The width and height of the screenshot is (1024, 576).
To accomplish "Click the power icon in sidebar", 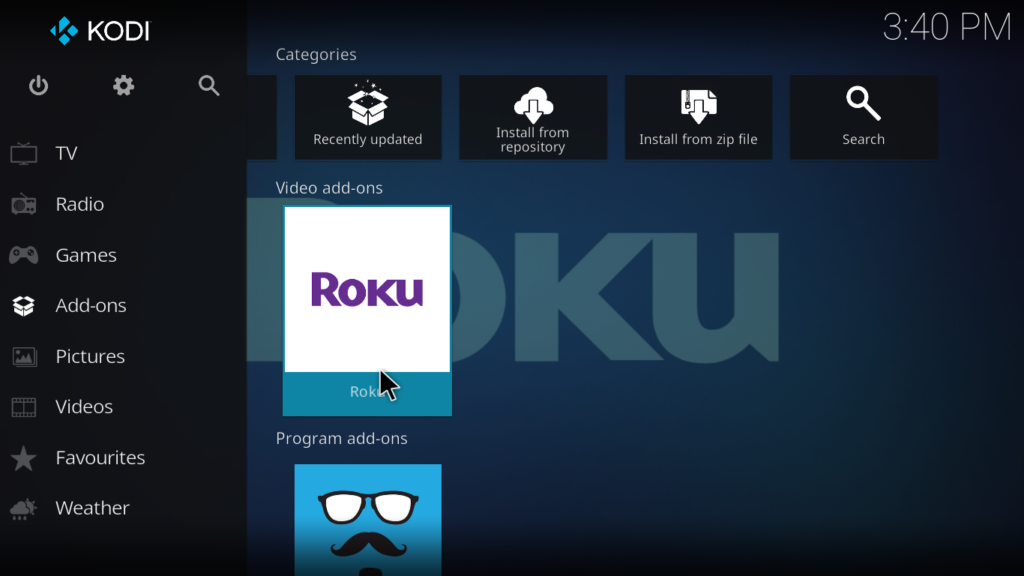I will click(38, 86).
